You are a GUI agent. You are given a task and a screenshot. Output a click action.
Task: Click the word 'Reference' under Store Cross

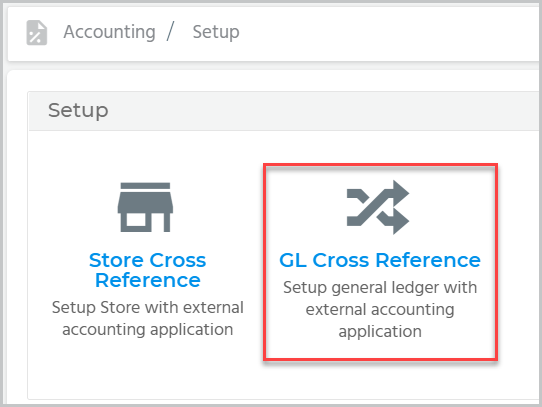148,280
